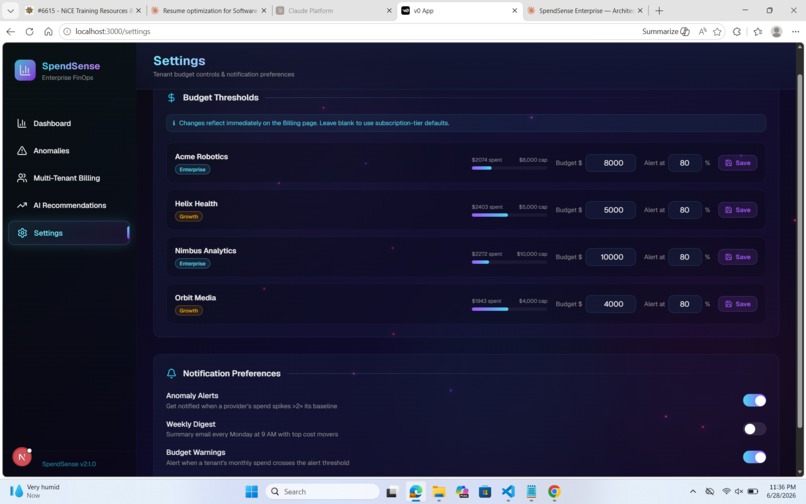Click the taskbar Search box
The image size is (806, 504).
(x=323, y=492)
